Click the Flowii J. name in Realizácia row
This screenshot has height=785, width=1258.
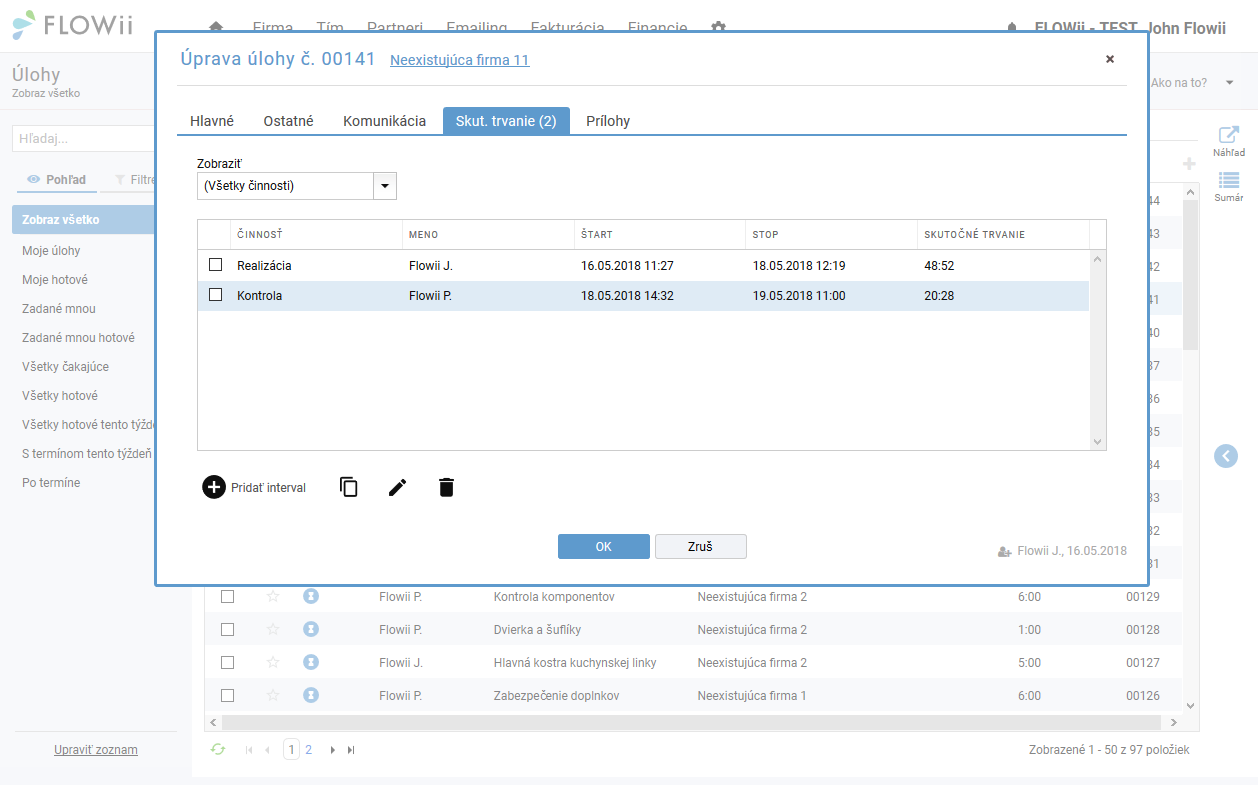pos(431,266)
